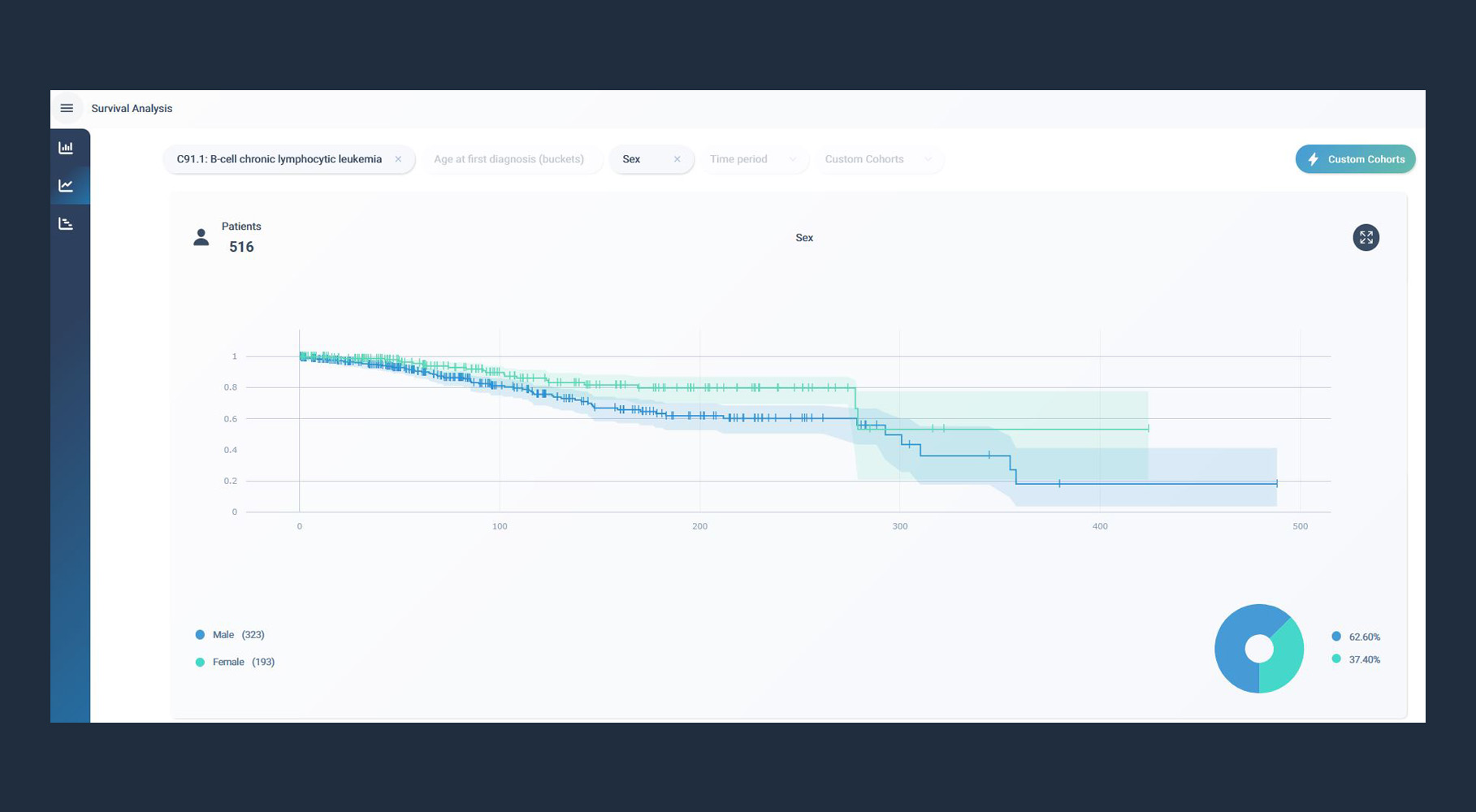Screen dimensions: 1476x812
Task: Remove the Sex filter via its X icon
Action: tap(677, 159)
